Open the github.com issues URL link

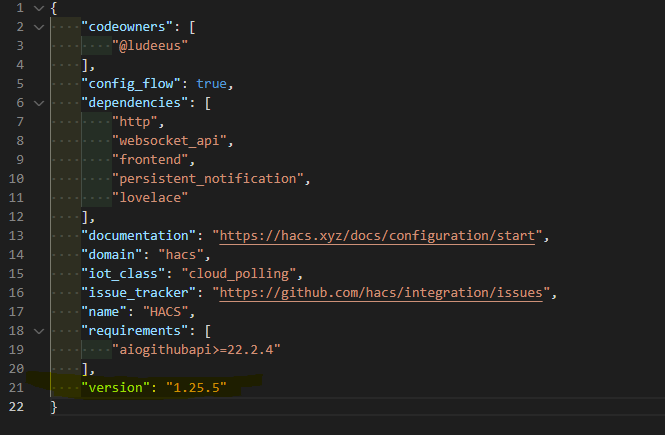[381, 293]
